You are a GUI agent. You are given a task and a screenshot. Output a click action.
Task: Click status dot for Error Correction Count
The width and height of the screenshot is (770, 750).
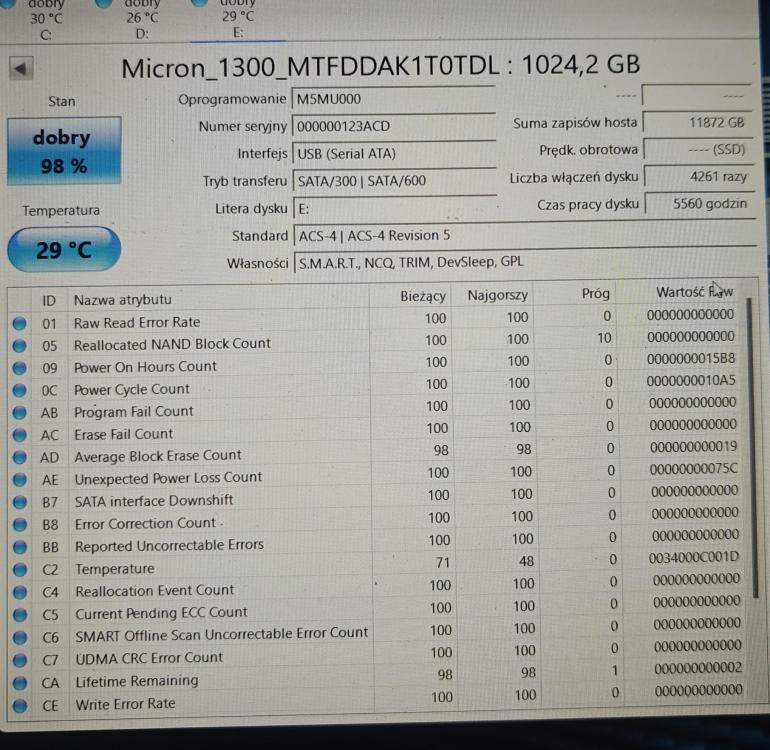(x=20, y=525)
